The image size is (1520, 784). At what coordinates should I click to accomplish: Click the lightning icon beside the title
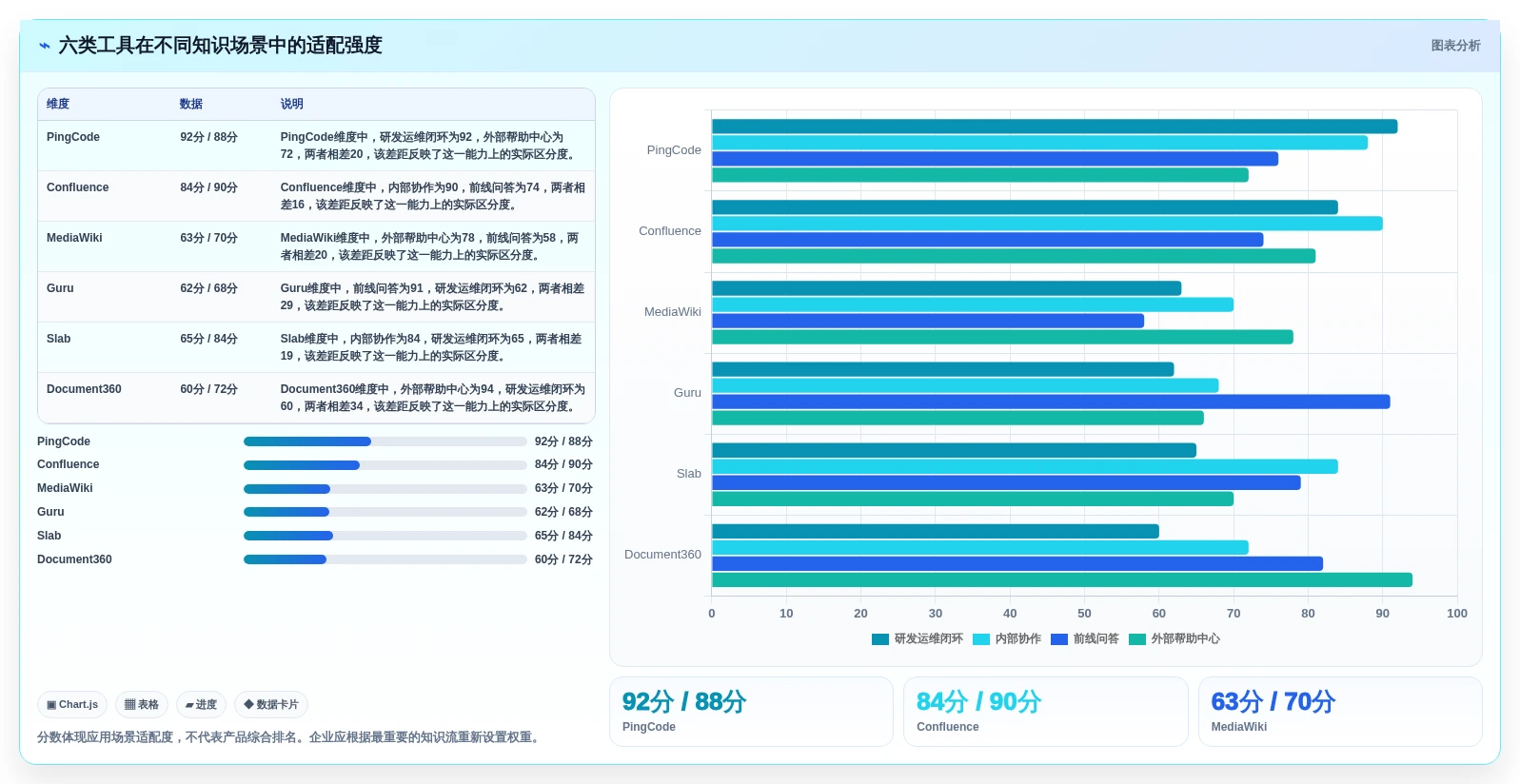45,46
